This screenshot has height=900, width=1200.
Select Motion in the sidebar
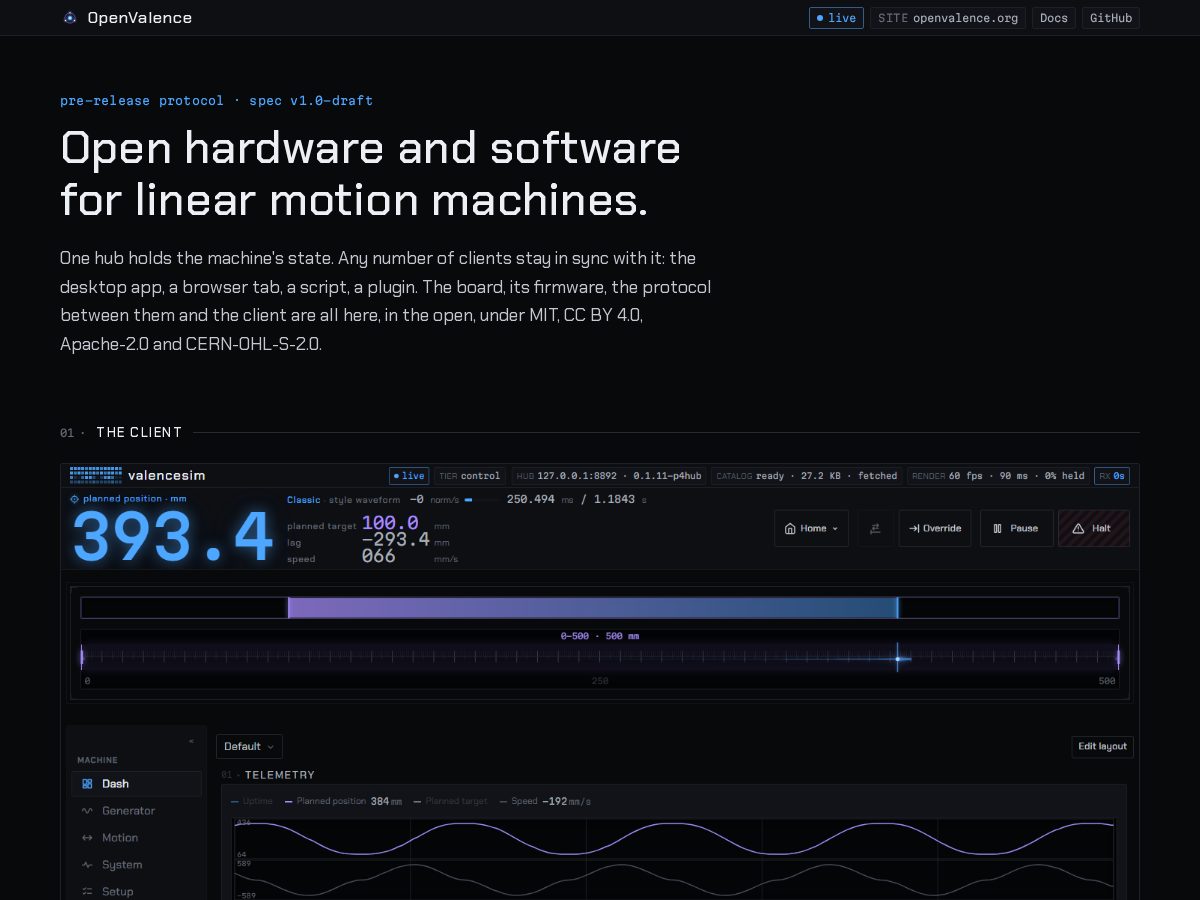pos(137,838)
